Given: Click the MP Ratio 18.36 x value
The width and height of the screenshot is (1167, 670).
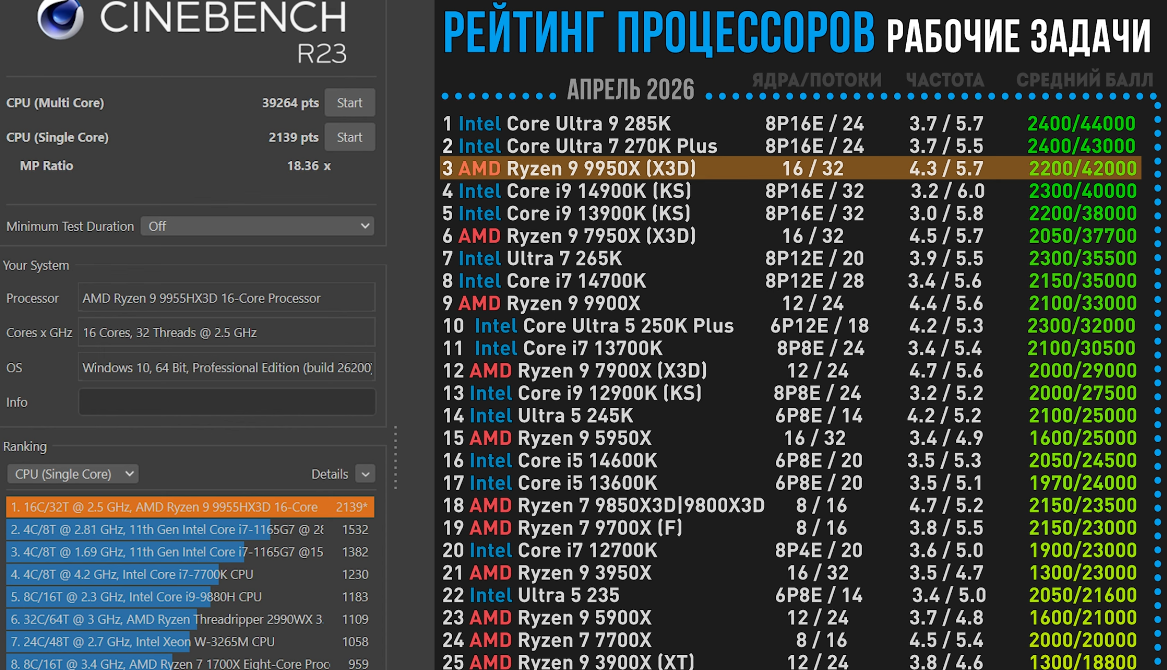Looking at the screenshot, I should point(309,165).
